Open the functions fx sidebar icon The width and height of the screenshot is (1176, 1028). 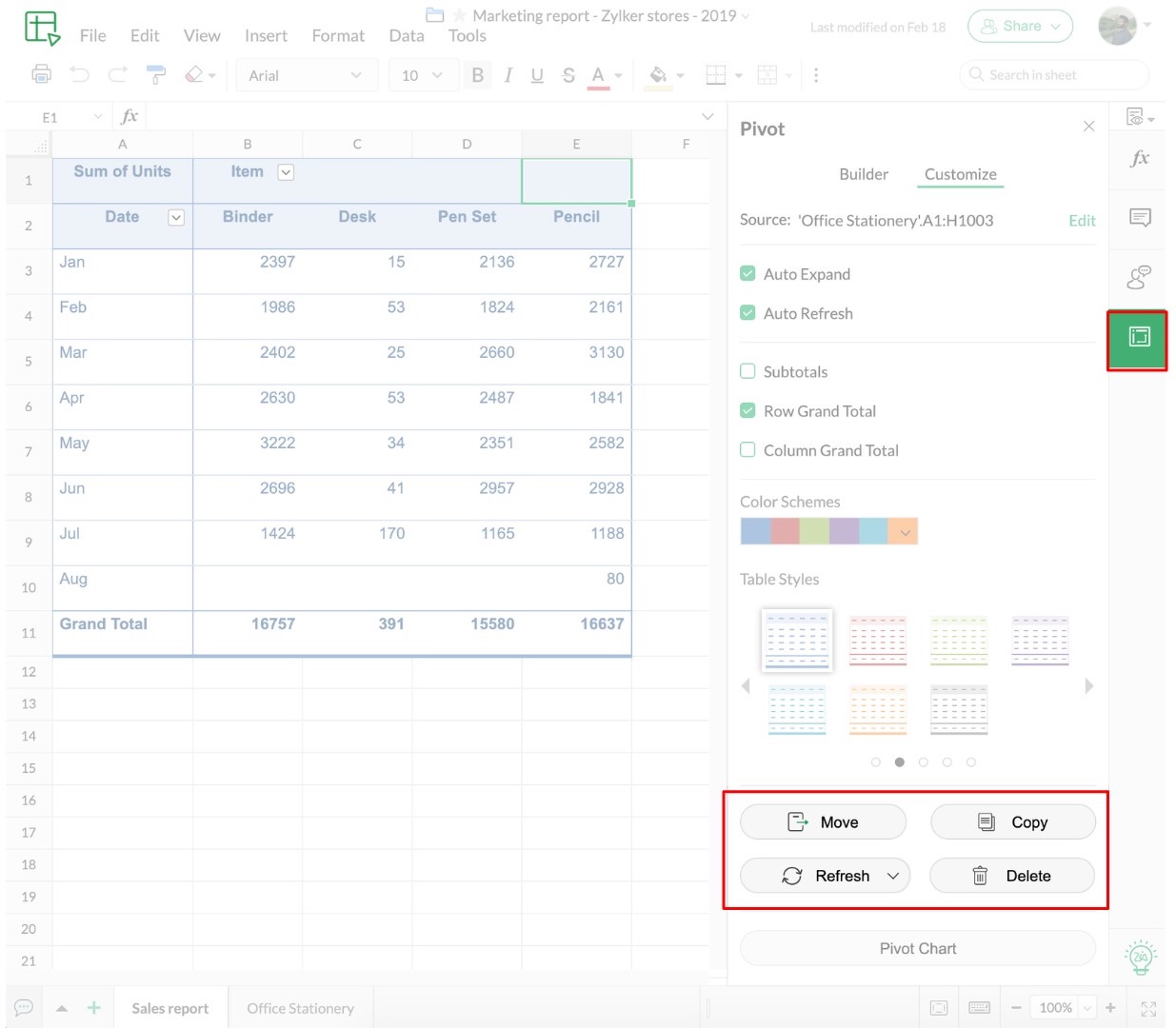click(1139, 159)
